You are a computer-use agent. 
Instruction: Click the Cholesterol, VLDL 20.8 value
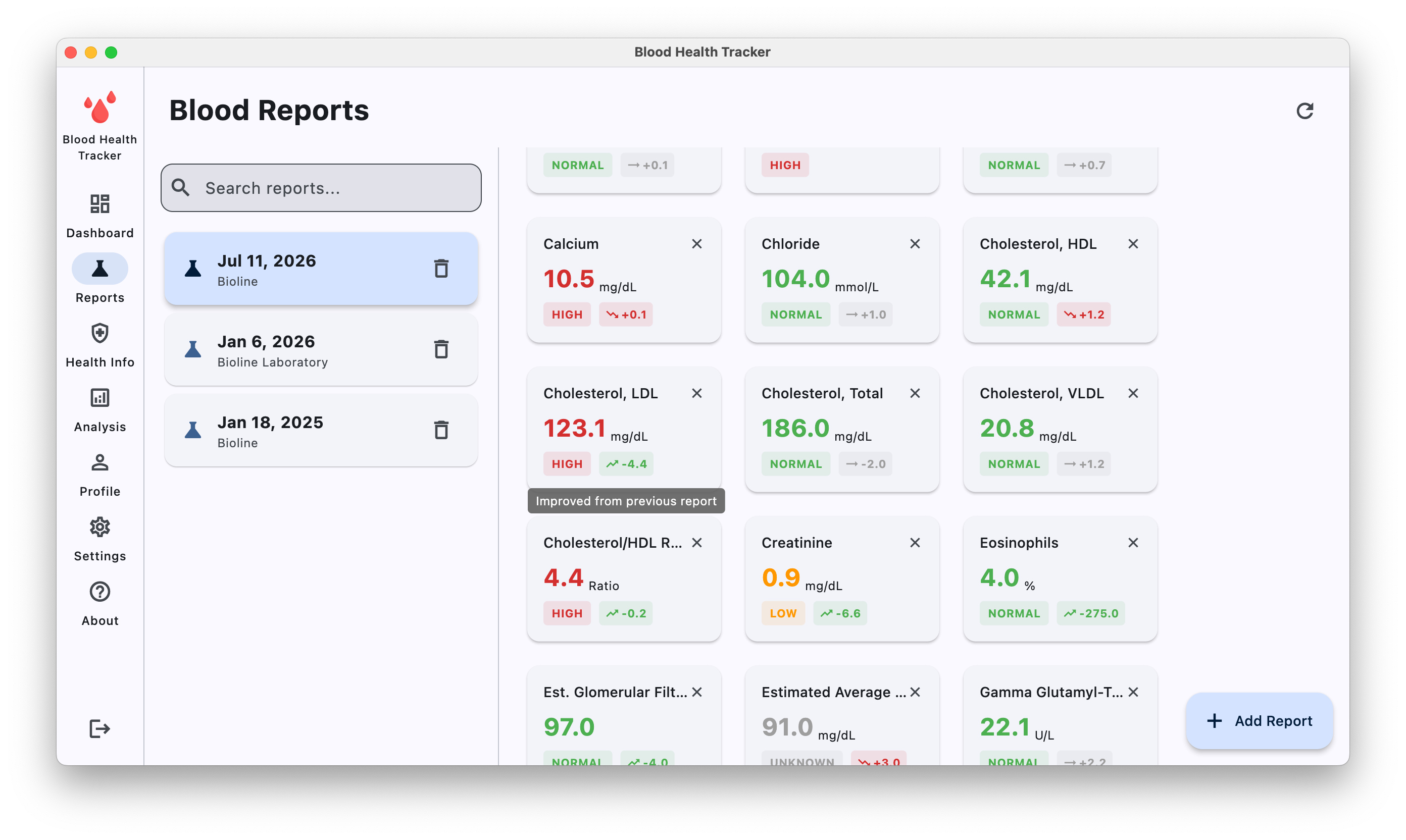coord(1007,429)
